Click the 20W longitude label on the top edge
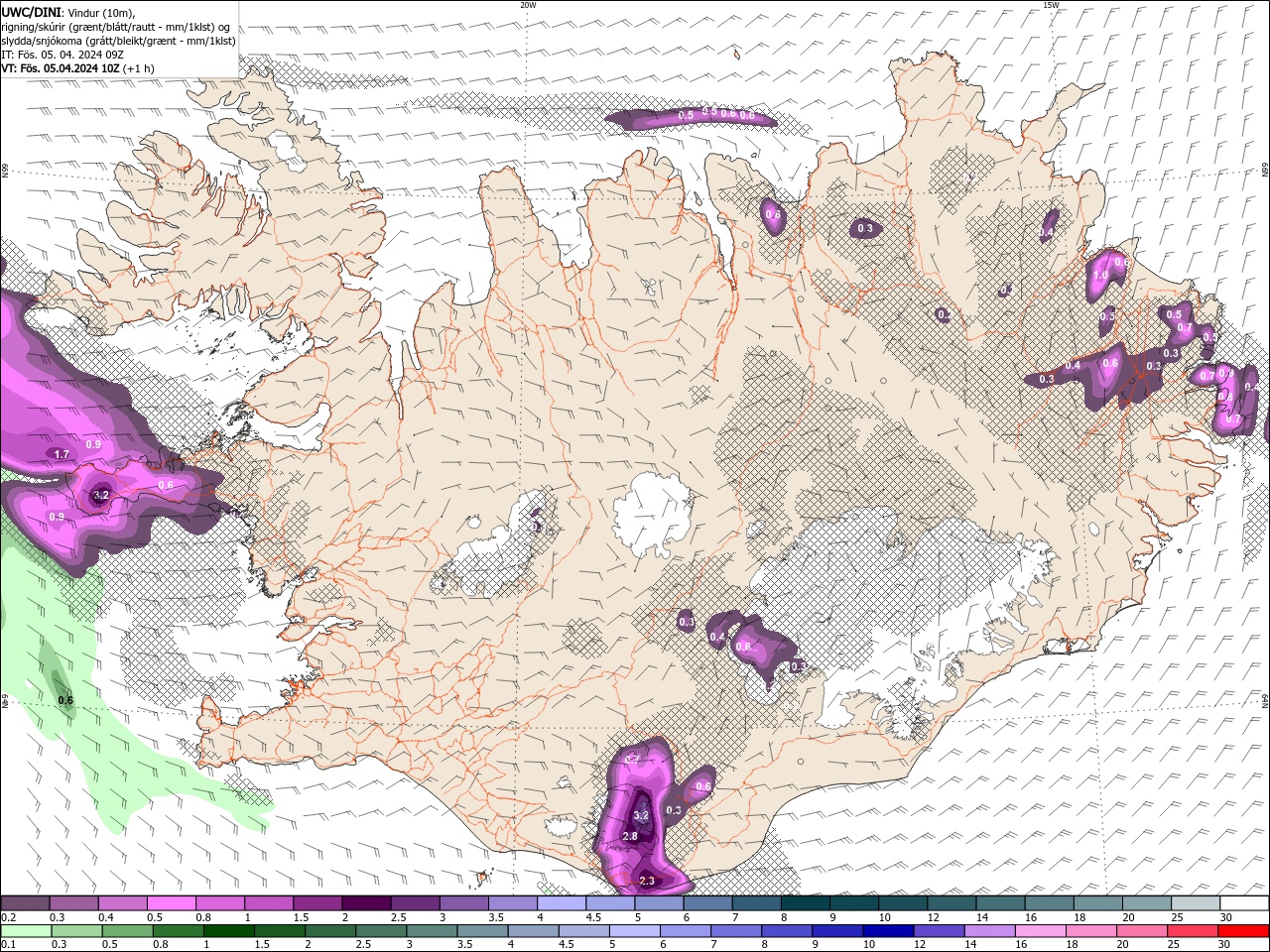 point(528,5)
